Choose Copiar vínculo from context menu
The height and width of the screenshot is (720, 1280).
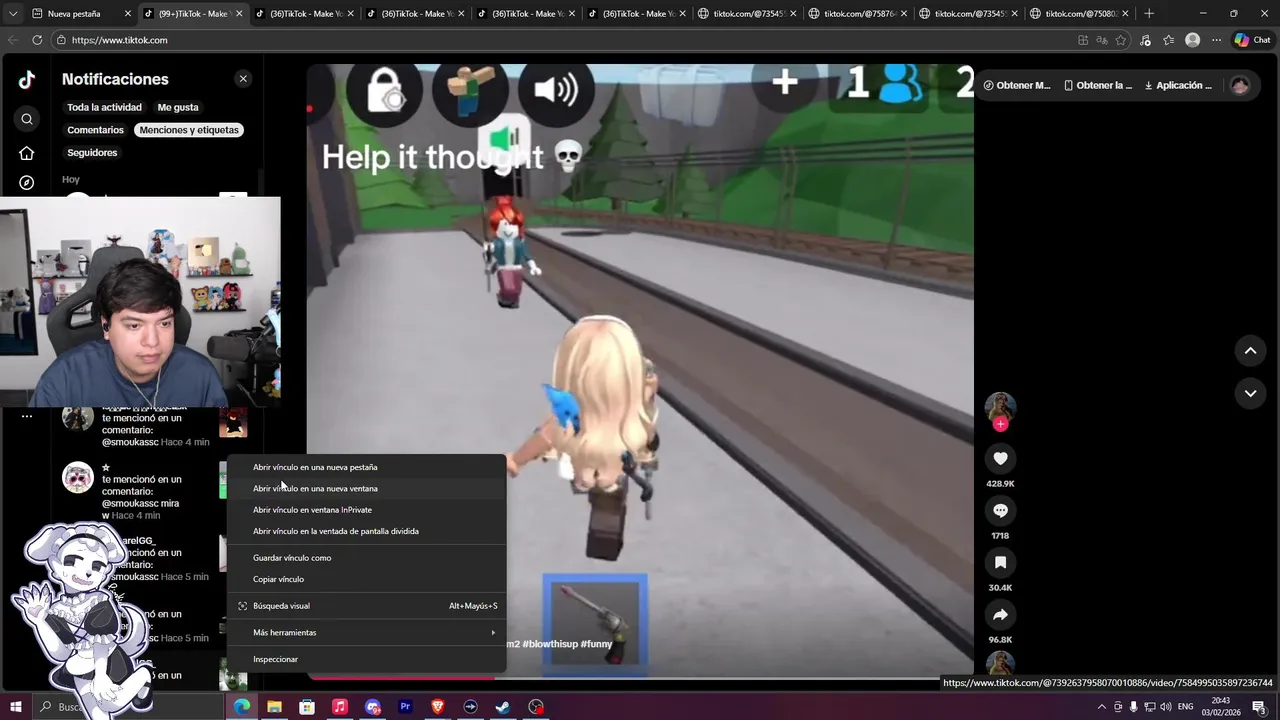(x=366, y=579)
